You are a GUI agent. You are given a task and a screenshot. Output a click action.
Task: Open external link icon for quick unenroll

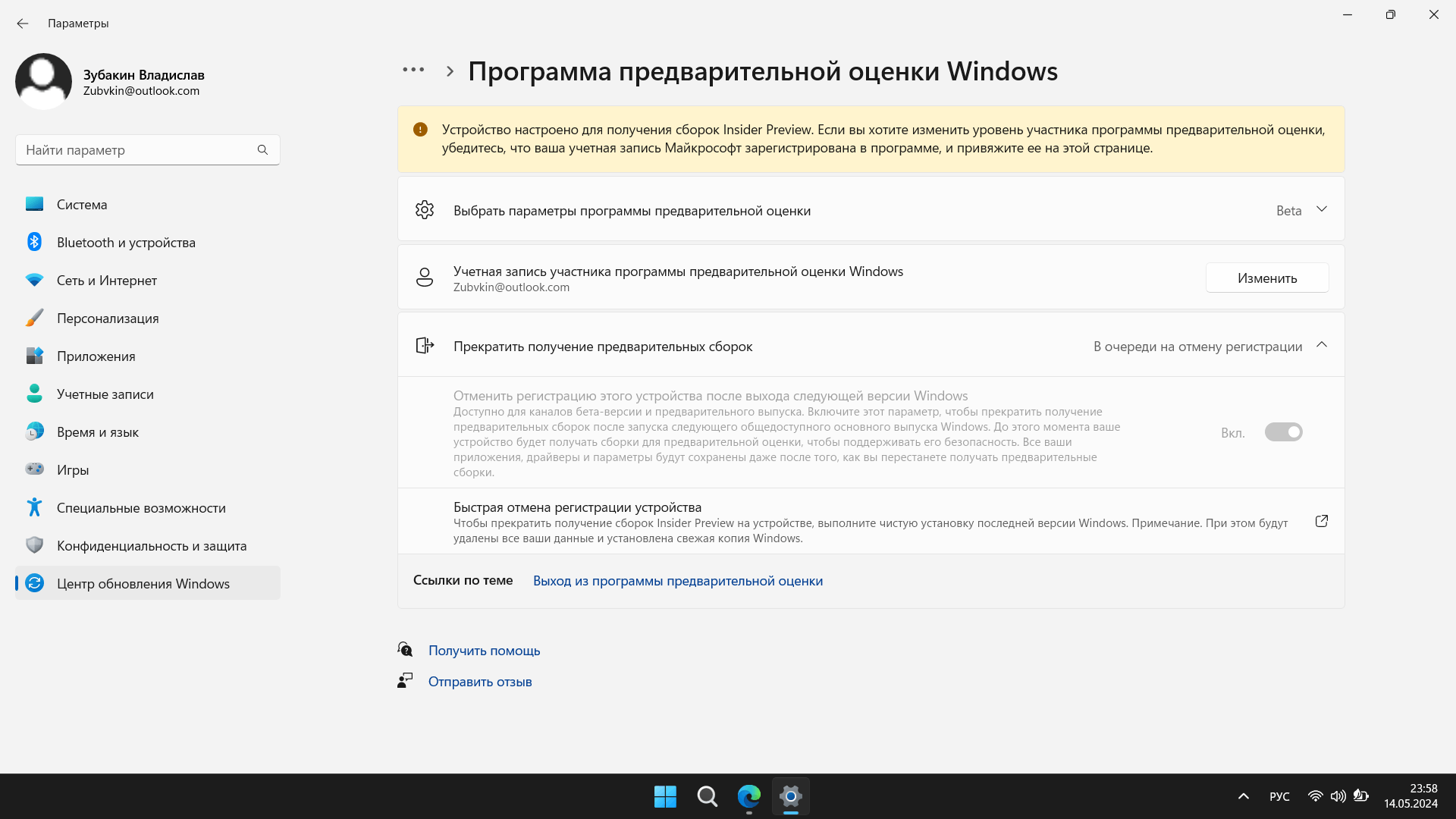click(x=1322, y=521)
